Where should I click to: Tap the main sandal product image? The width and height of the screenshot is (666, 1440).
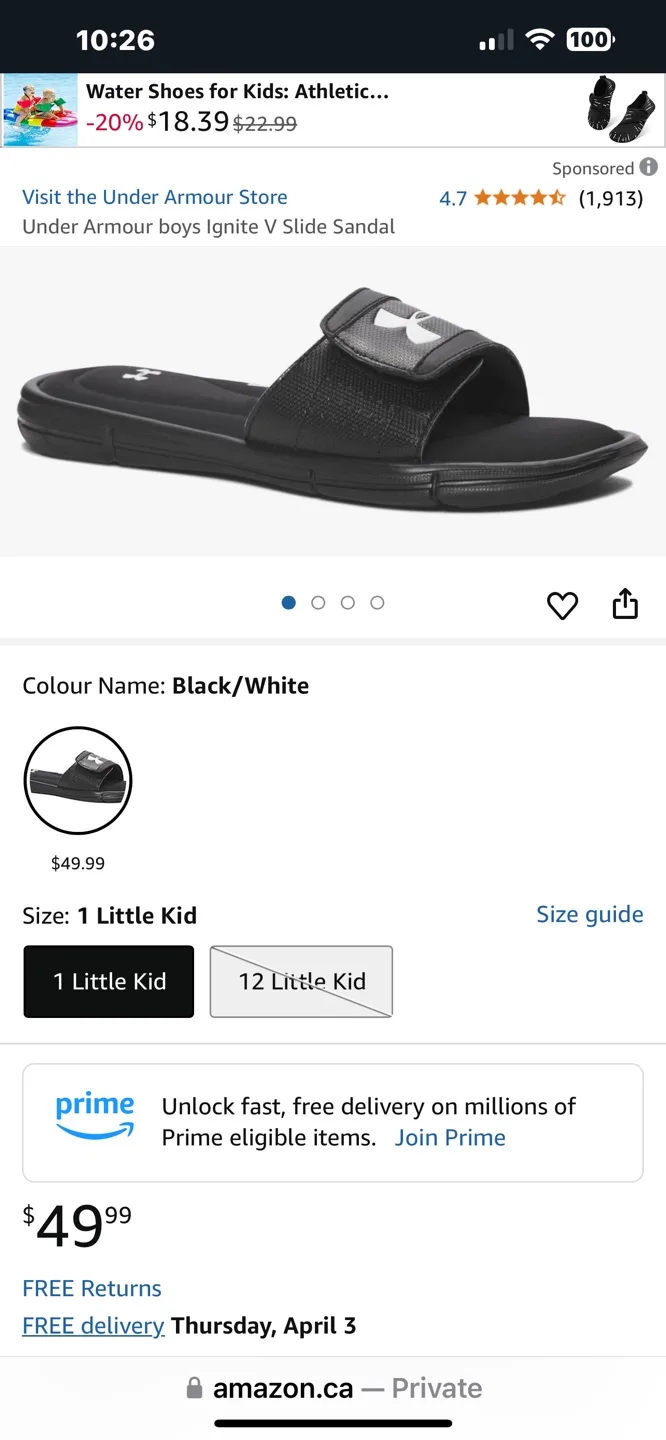[333, 400]
